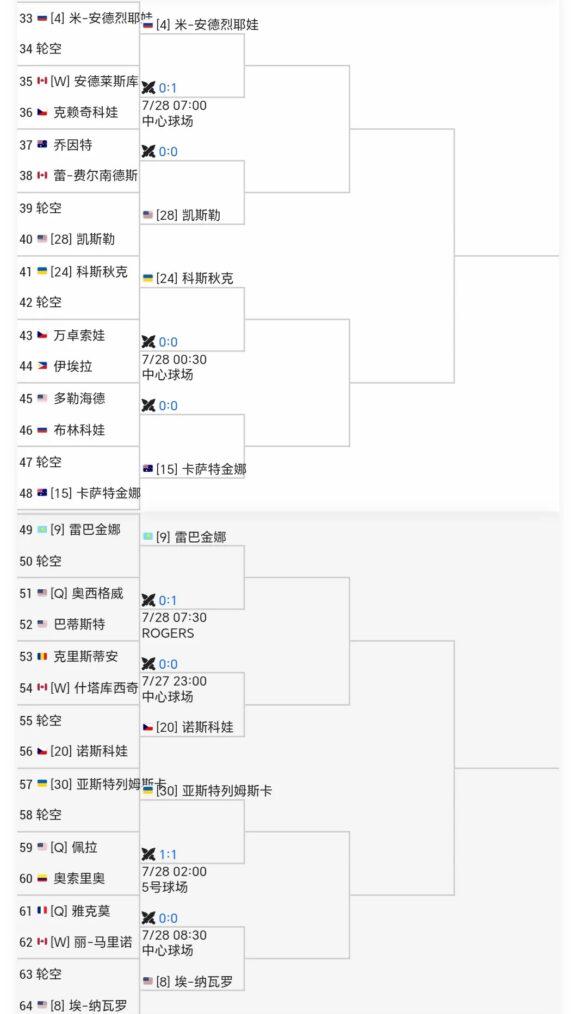Select 奥索里奥 at draw position 60
The image size is (576, 1014).
coord(78,878)
